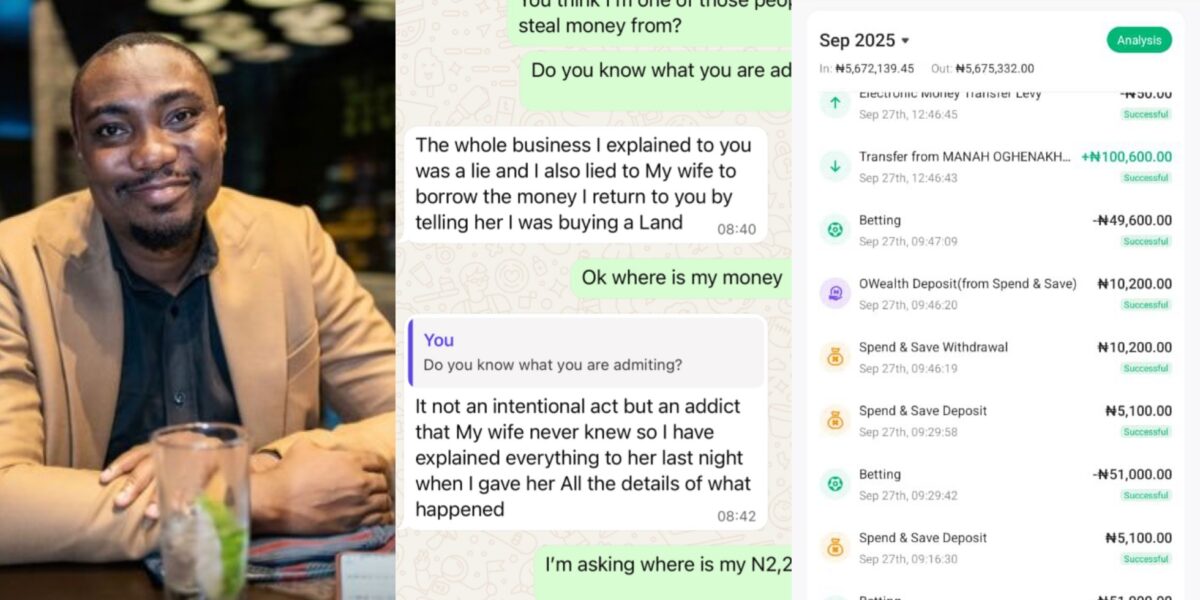Click the man's photo on the left
This screenshot has width=1200, height=600.
pos(197,300)
